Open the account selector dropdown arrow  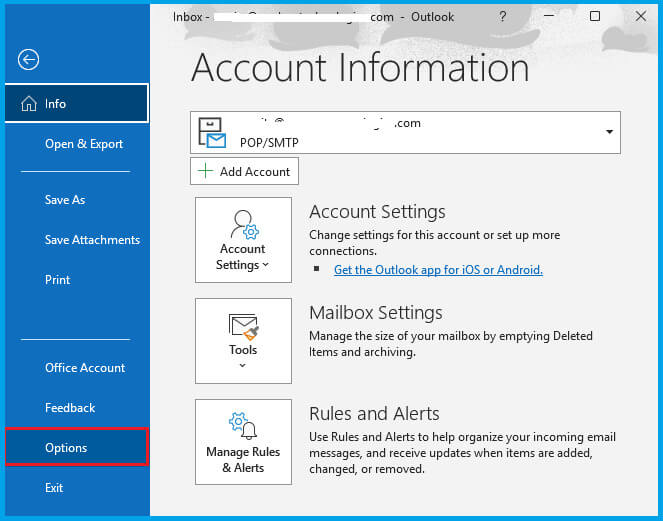coord(609,132)
